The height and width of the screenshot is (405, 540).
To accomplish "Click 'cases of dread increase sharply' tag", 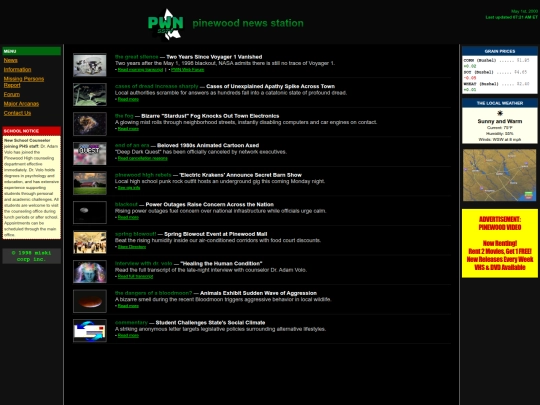I will tap(157, 86).
